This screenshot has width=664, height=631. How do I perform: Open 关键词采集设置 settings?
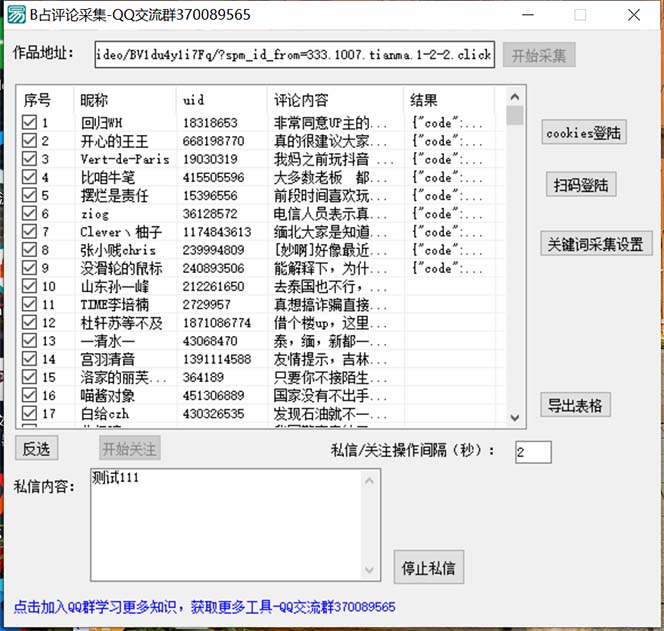pos(597,244)
